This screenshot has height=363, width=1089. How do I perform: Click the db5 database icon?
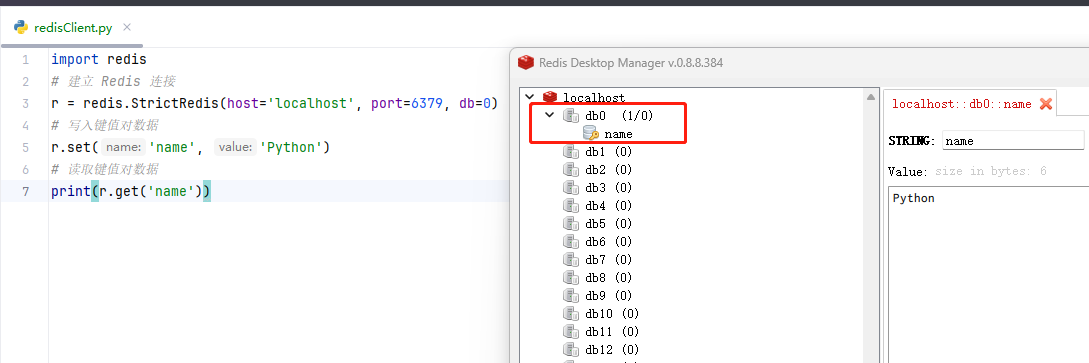click(571, 224)
